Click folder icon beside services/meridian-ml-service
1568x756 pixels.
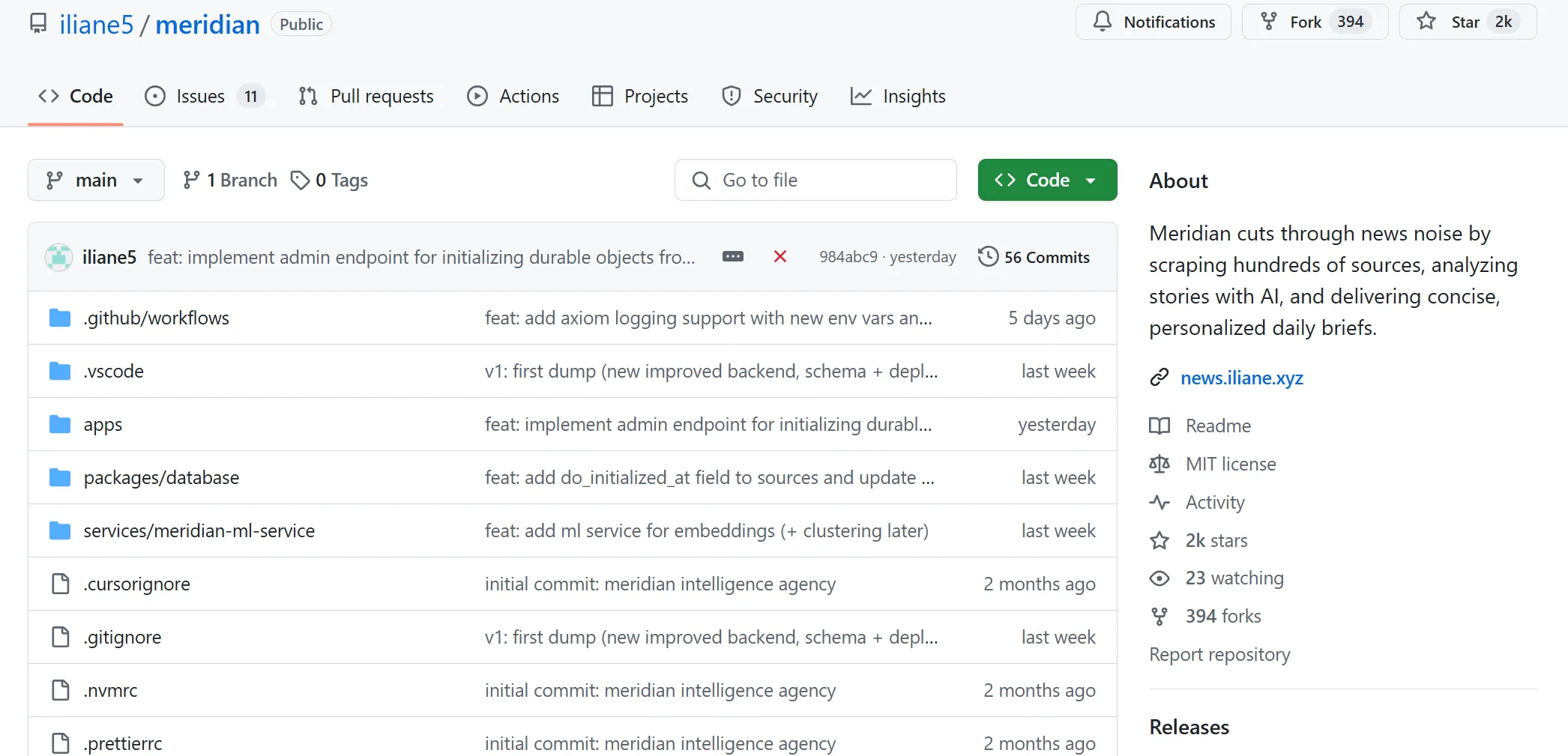click(60, 530)
